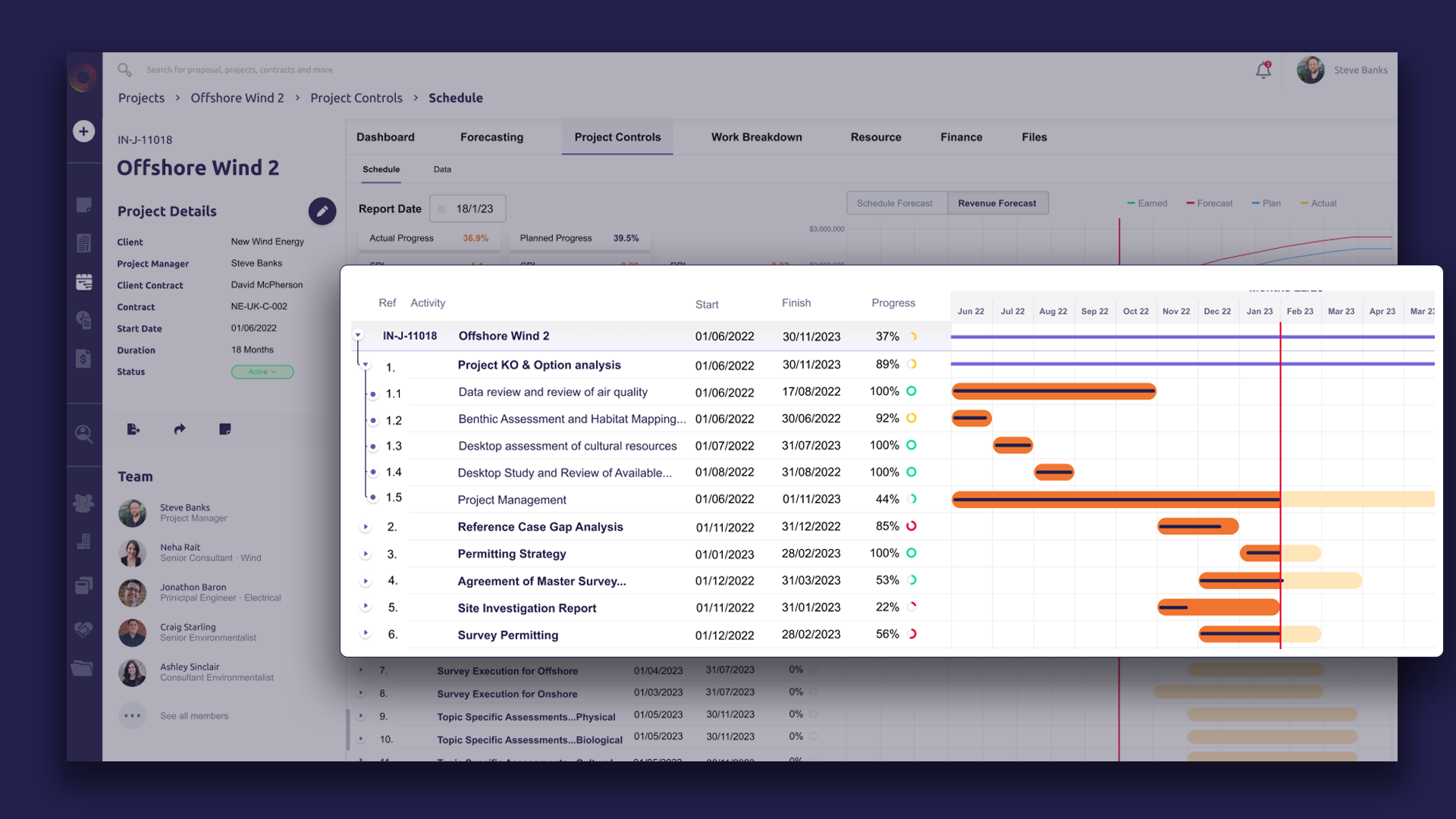Expand the Reference Case Gap Analysis row
The width and height of the screenshot is (1456, 819).
coord(366,527)
